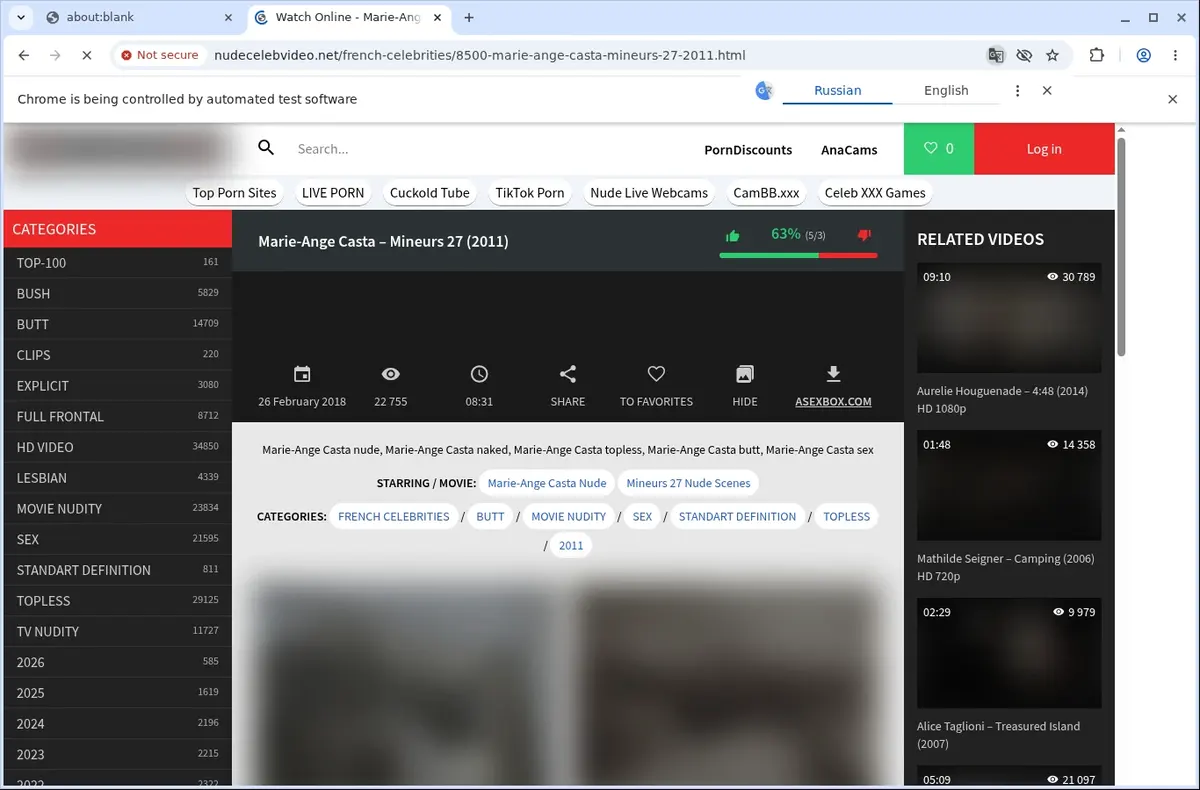
Task: Open the CamBB.xxx pill link
Action: coord(766,193)
